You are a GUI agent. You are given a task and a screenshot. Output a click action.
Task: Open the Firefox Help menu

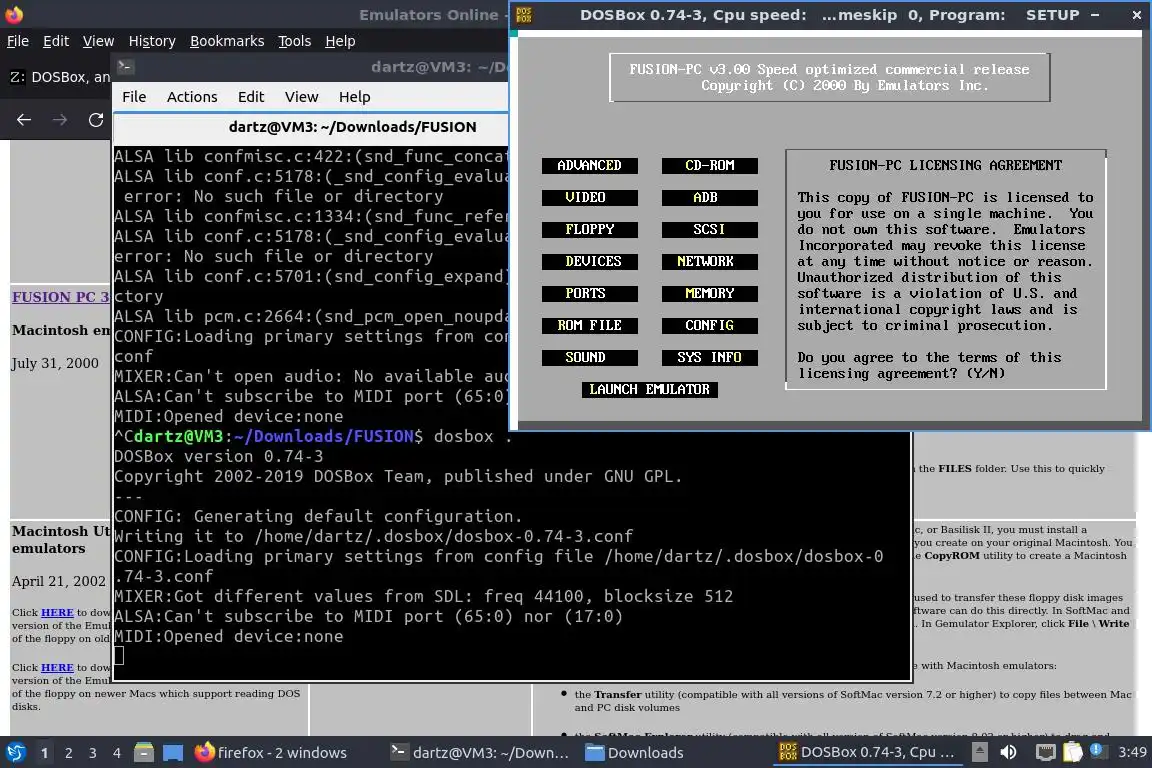(x=340, y=41)
